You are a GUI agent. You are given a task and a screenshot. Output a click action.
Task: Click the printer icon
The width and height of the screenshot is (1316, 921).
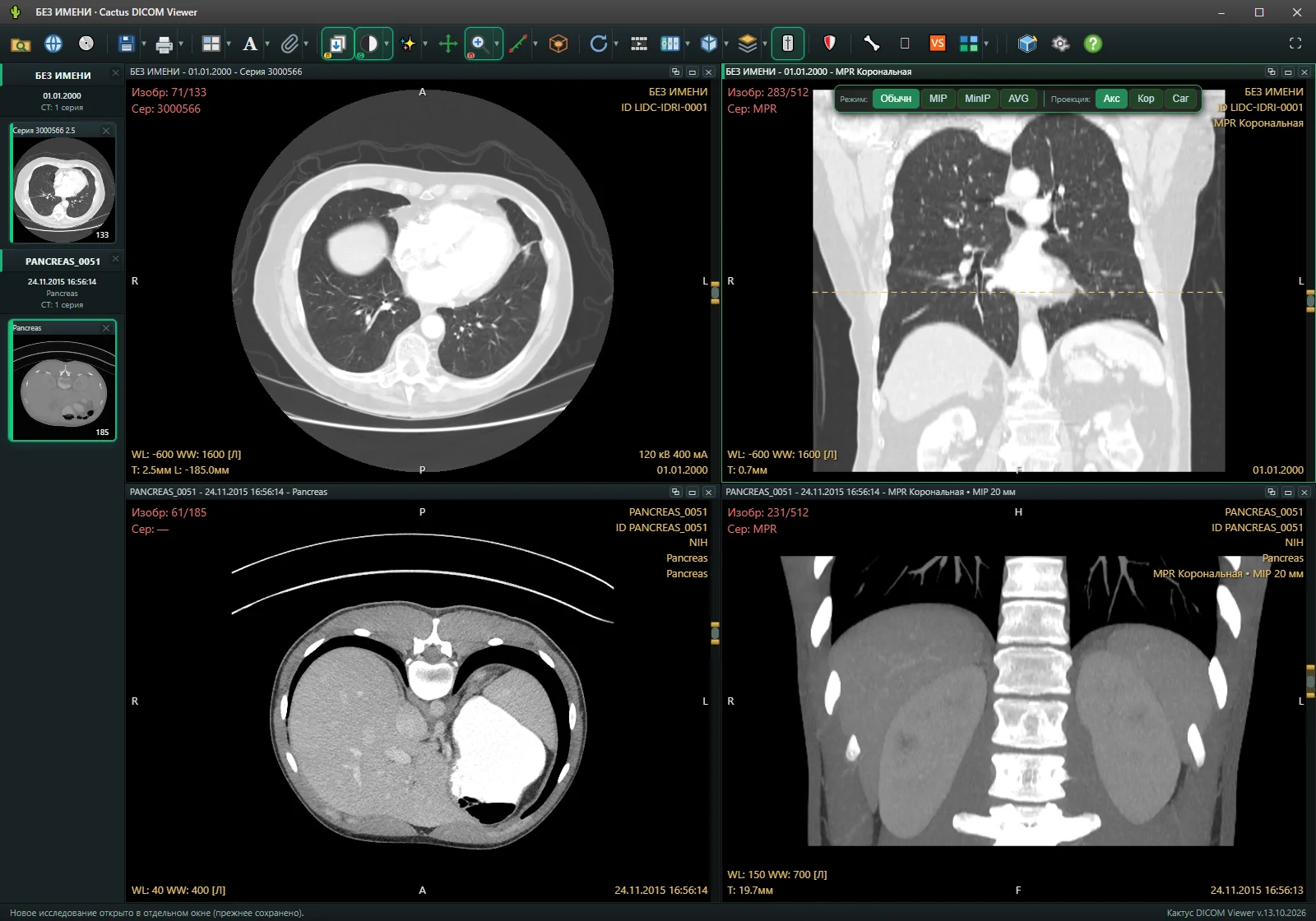tap(164, 44)
